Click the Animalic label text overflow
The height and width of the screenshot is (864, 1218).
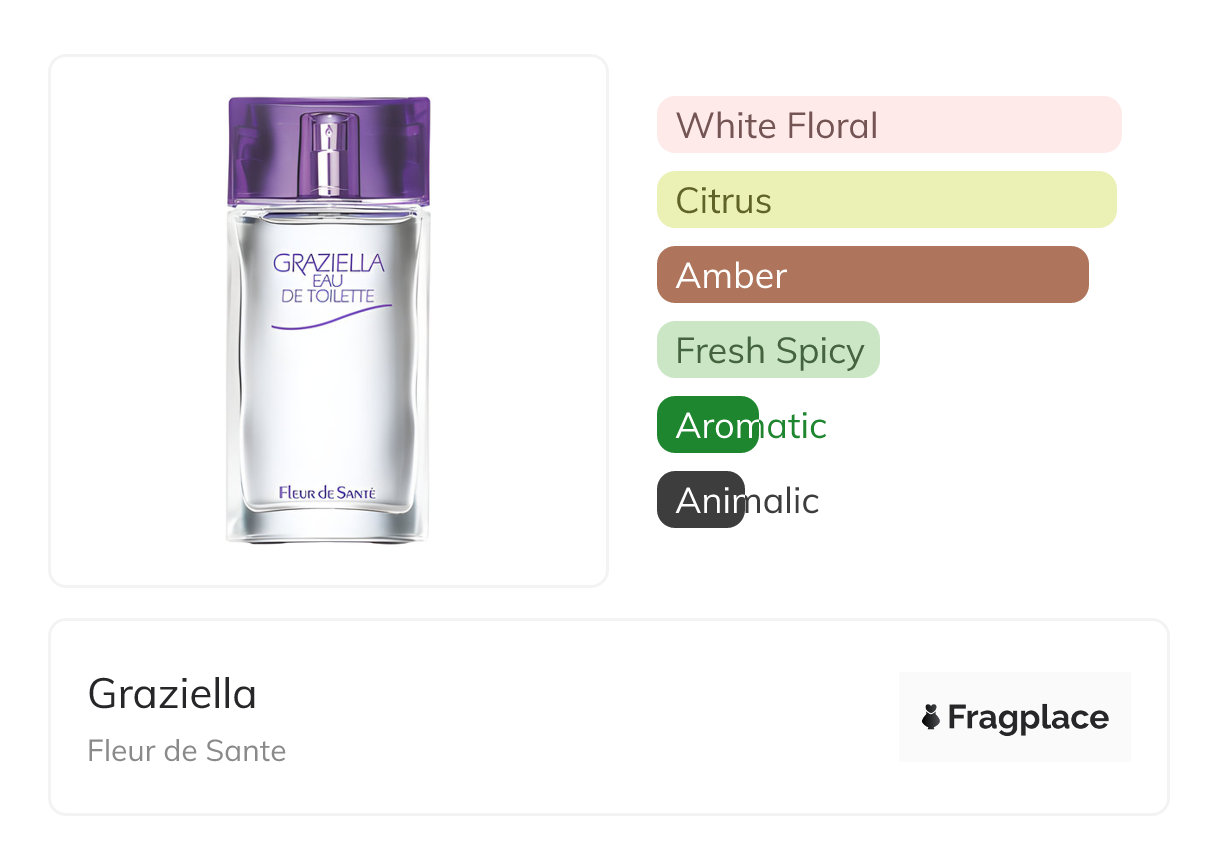pyautogui.click(x=783, y=501)
